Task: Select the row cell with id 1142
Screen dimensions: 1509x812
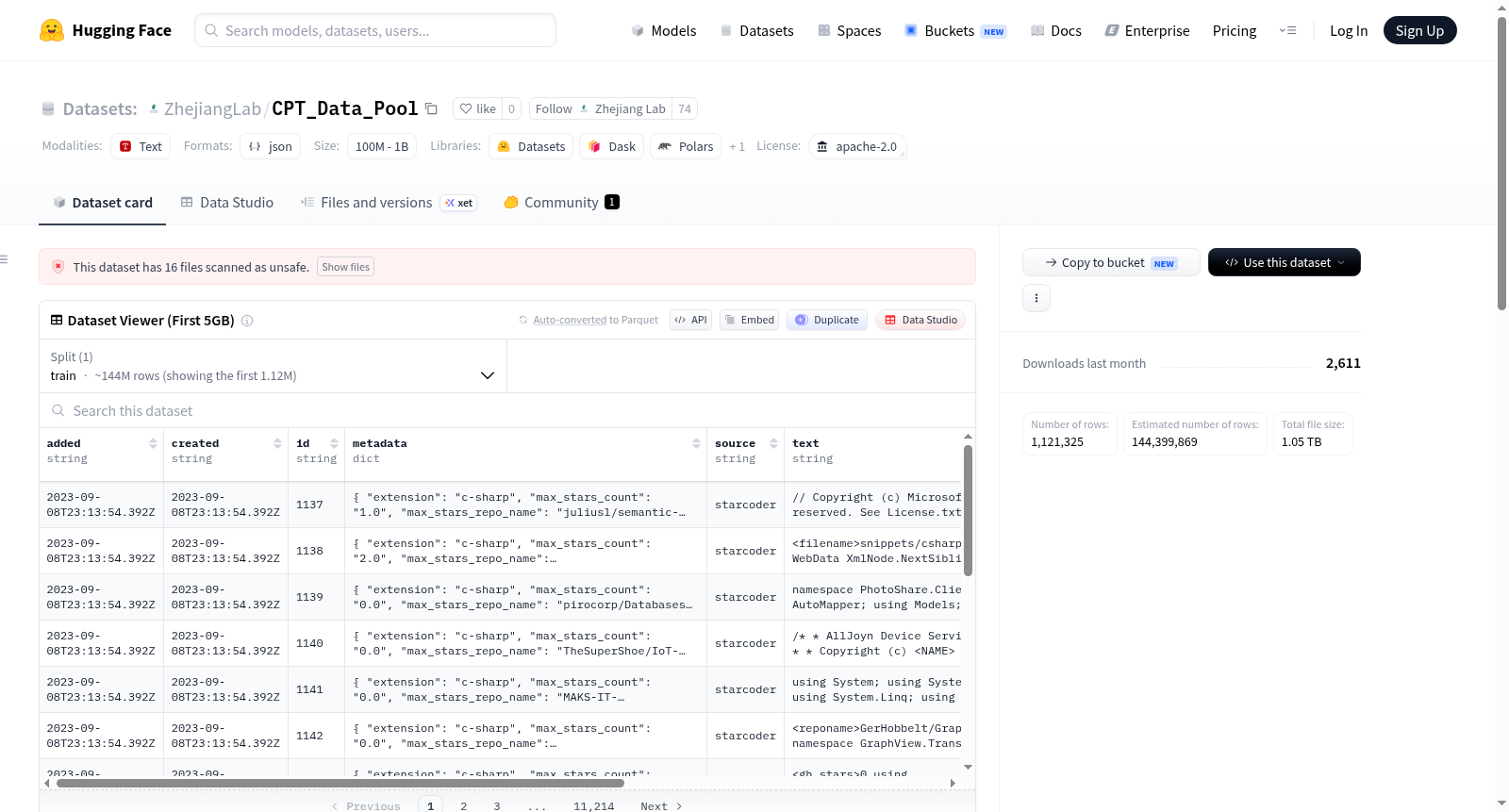Action: [x=316, y=736]
